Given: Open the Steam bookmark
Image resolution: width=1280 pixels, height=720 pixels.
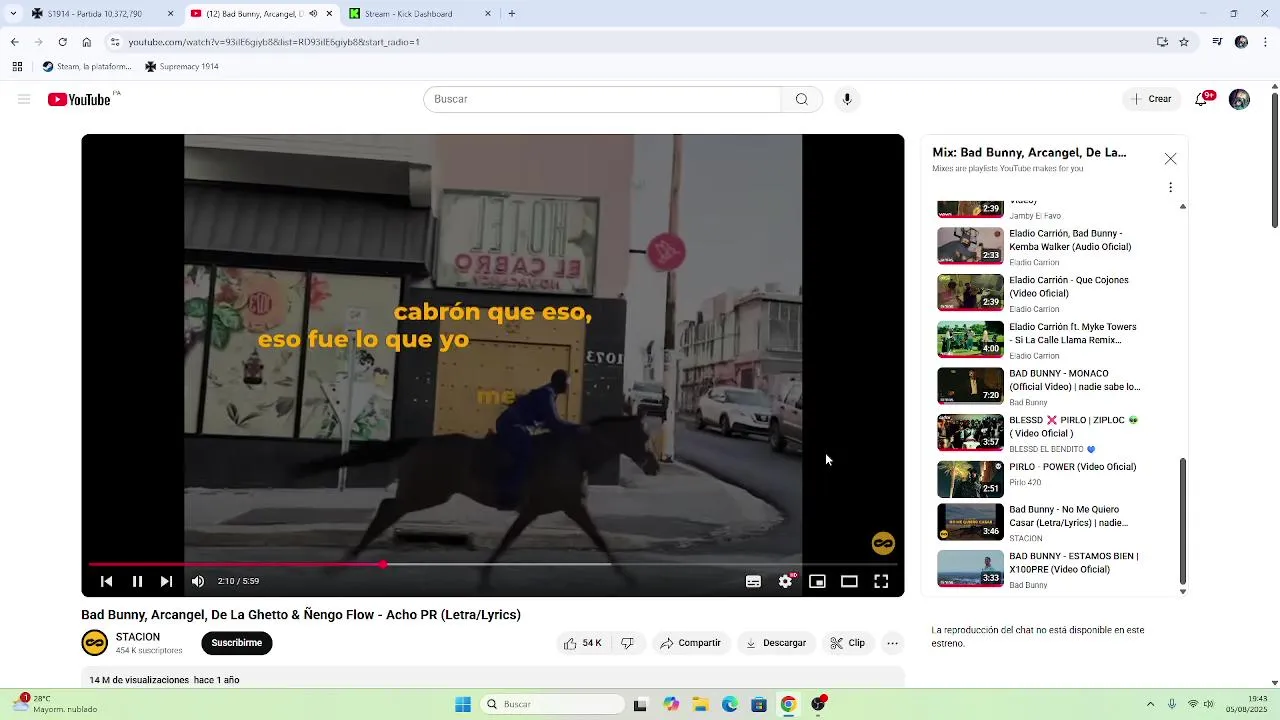Looking at the screenshot, I should pos(87,67).
